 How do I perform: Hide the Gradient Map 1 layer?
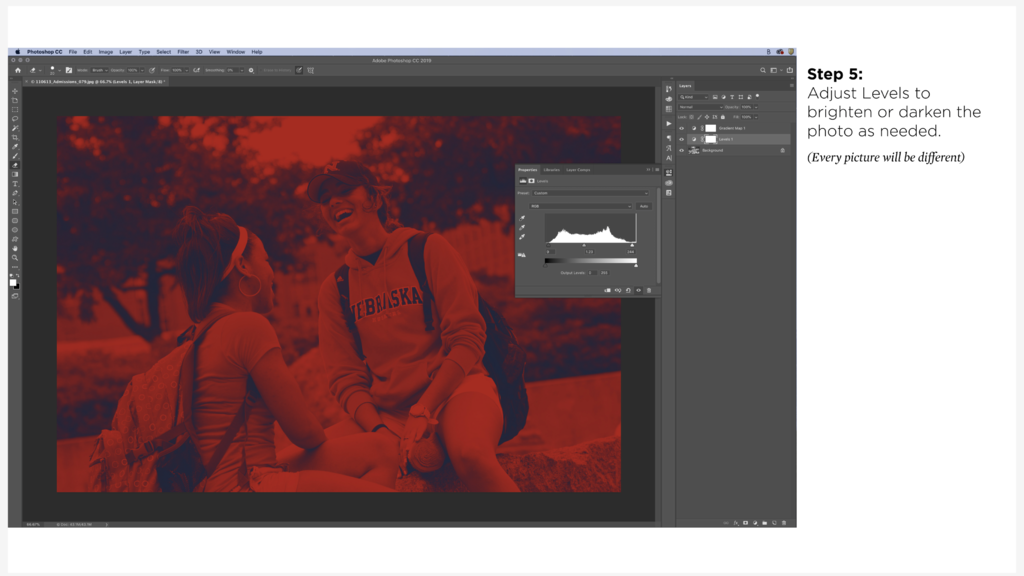[682, 128]
